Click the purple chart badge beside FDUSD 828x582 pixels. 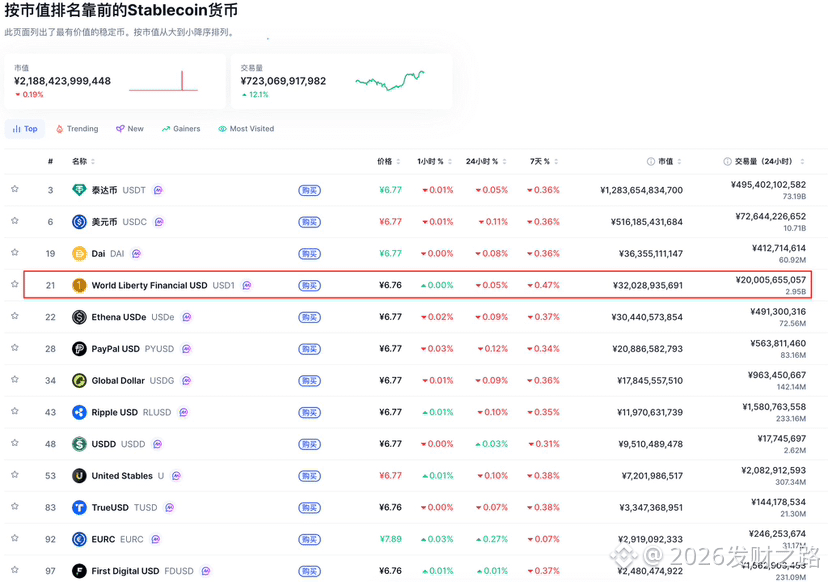pos(206,571)
